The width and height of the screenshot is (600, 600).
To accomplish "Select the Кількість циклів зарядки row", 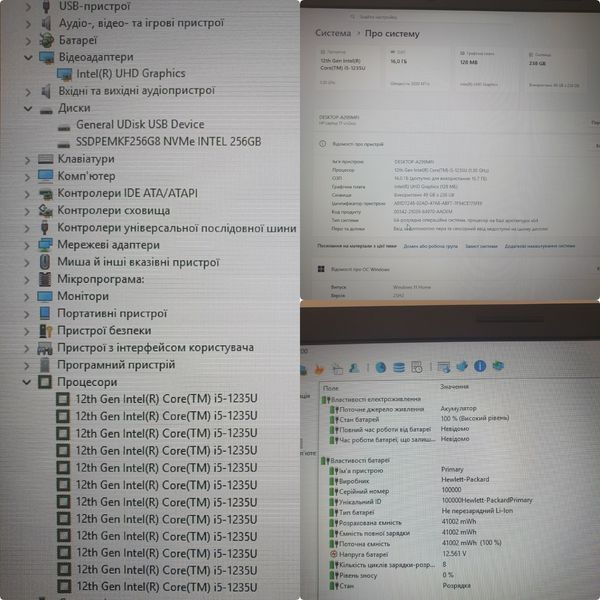I will (x=387, y=565).
